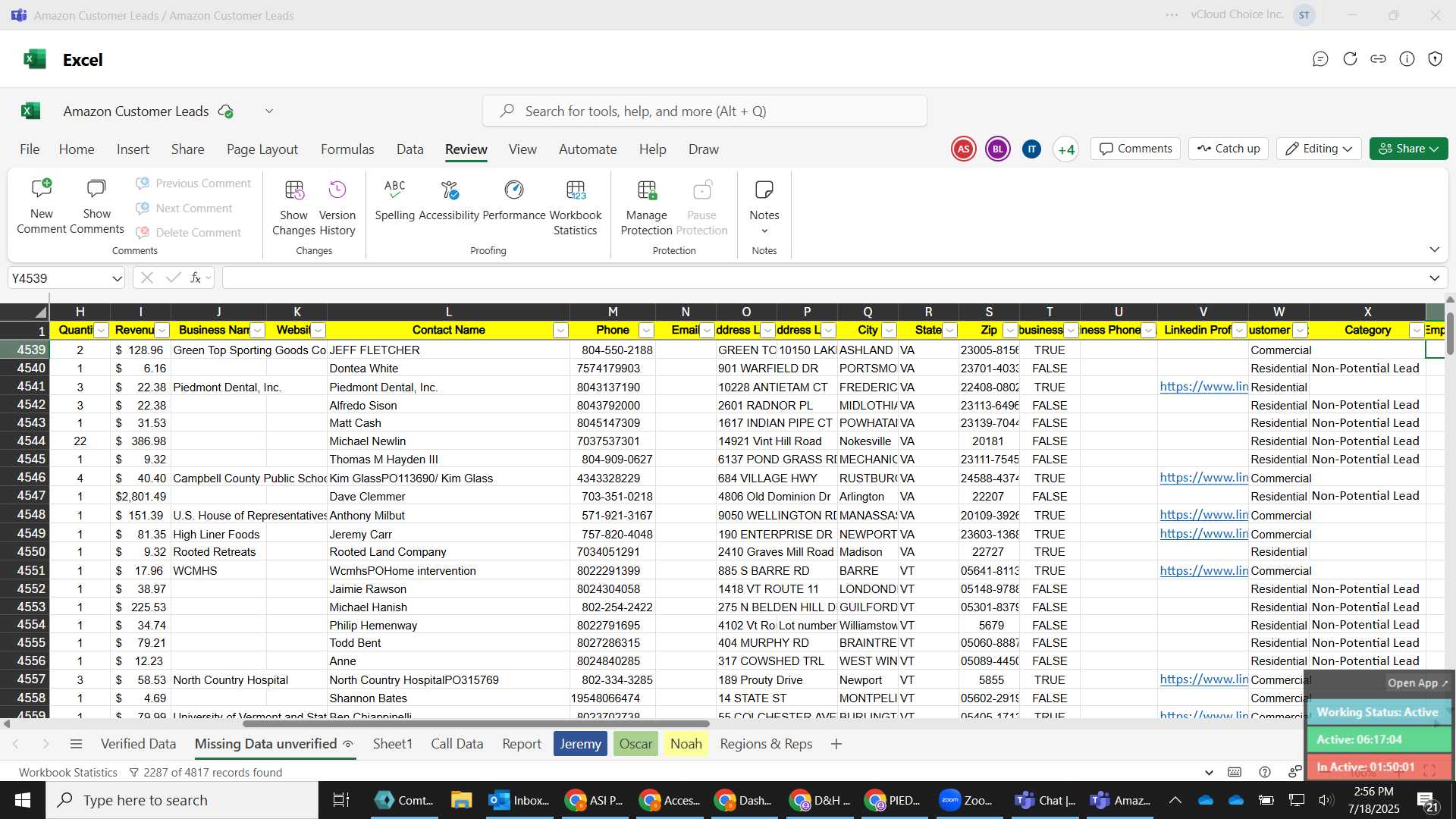Show the +4 additional collaborators
Viewport: 1456px width, 819px height.
1066,149
